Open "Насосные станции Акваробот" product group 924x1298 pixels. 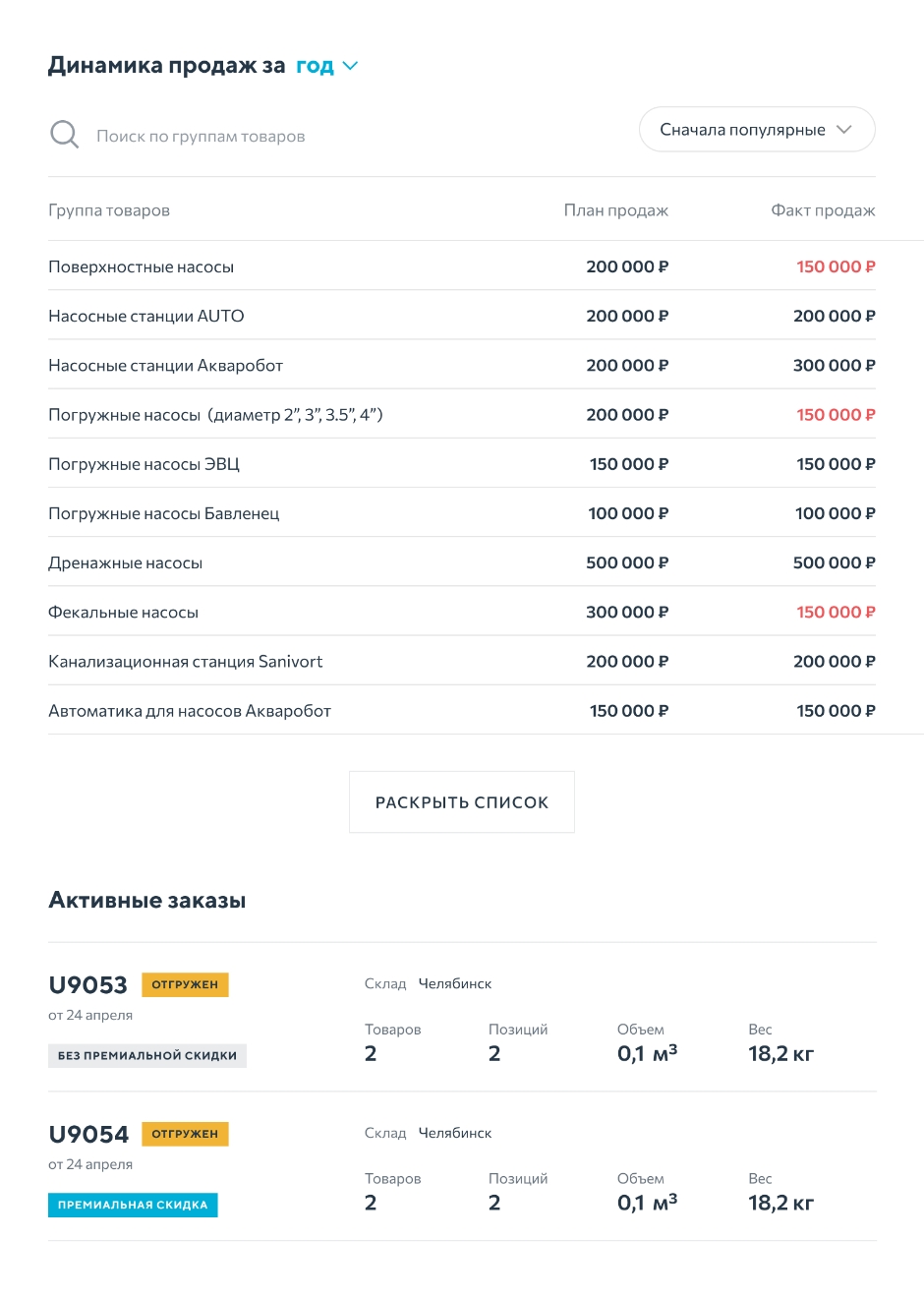165,366
